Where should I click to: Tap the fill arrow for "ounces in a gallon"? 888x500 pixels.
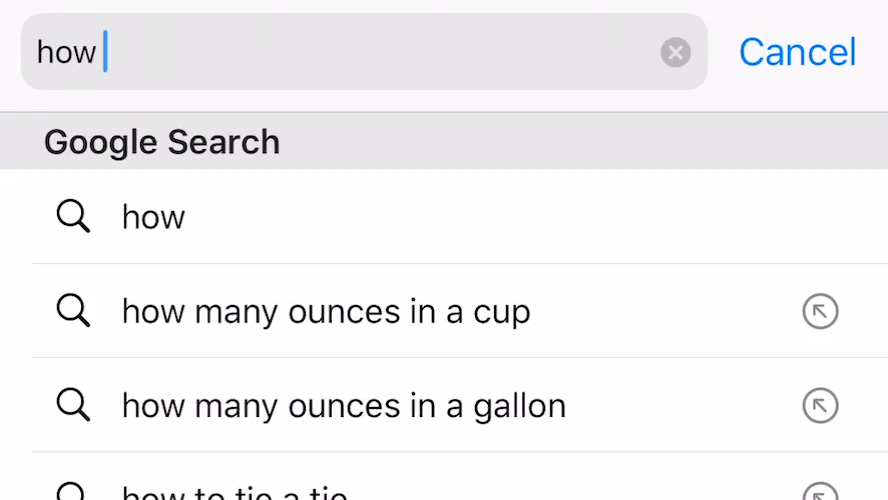820,406
